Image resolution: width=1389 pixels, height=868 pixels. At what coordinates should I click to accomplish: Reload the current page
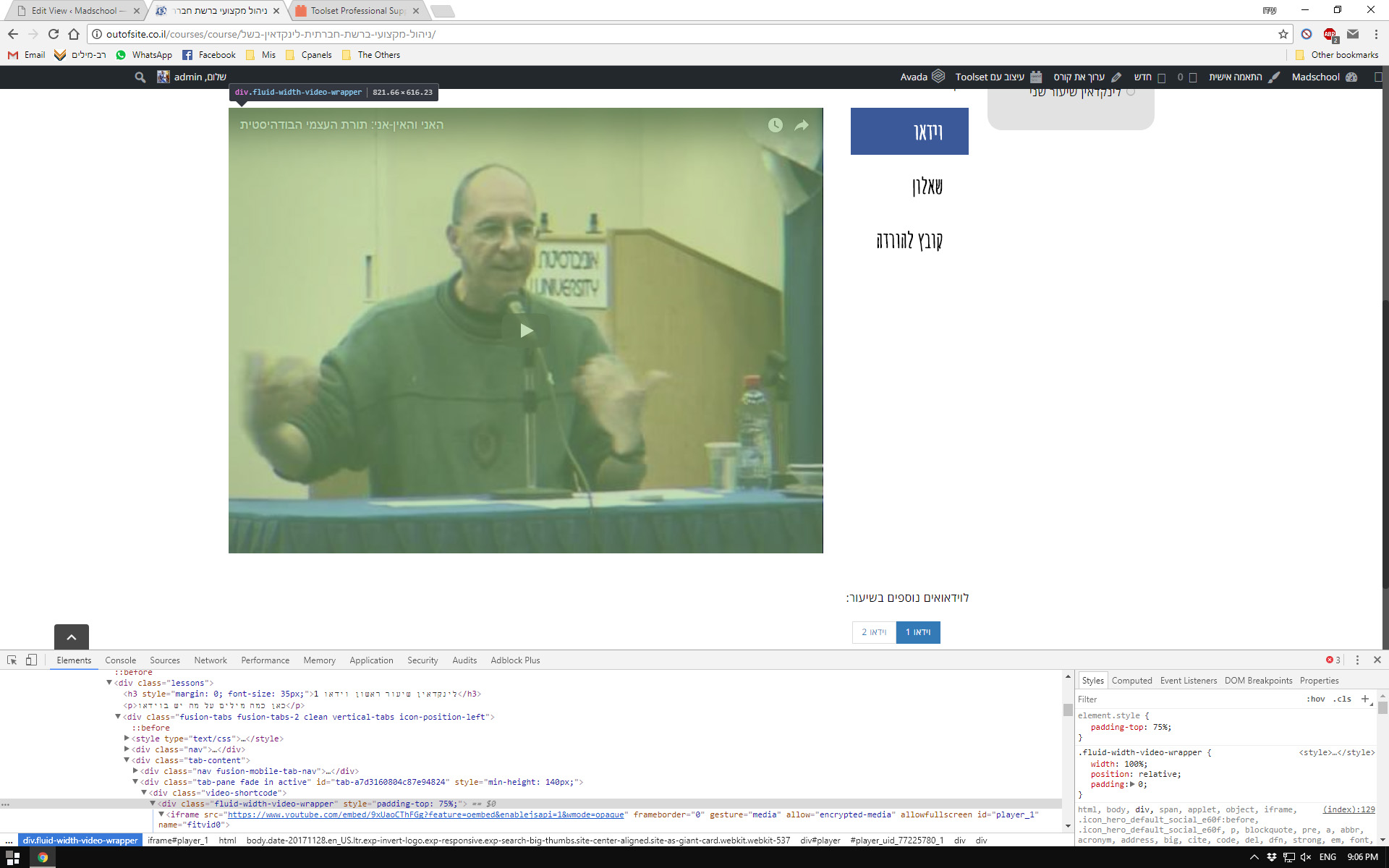pyautogui.click(x=54, y=34)
